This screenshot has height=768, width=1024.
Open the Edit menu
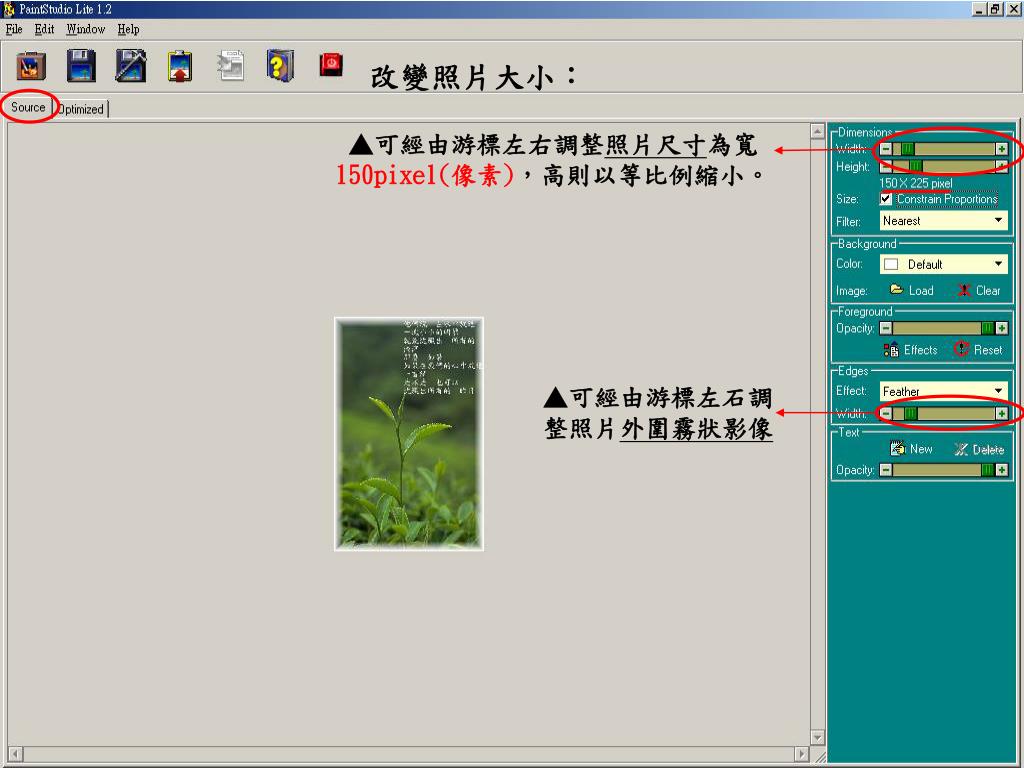tap(44, 29)
